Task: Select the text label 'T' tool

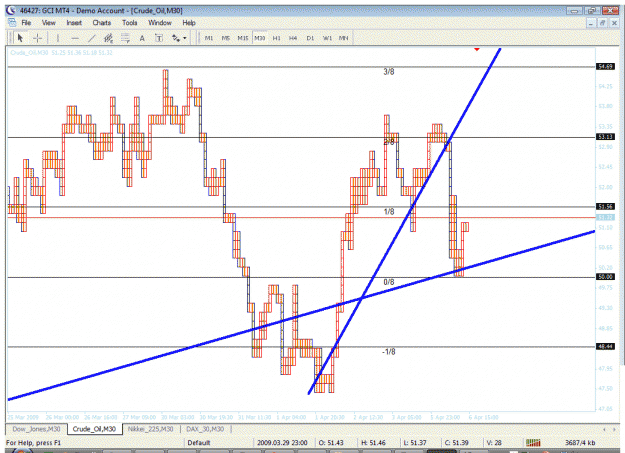Action: pos(159,38)
